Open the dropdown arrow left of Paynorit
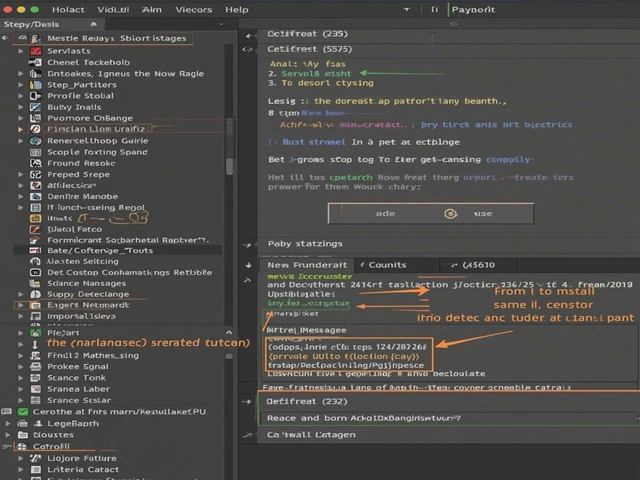This screenshot has width=640, height=480. [x=406, y=9]
